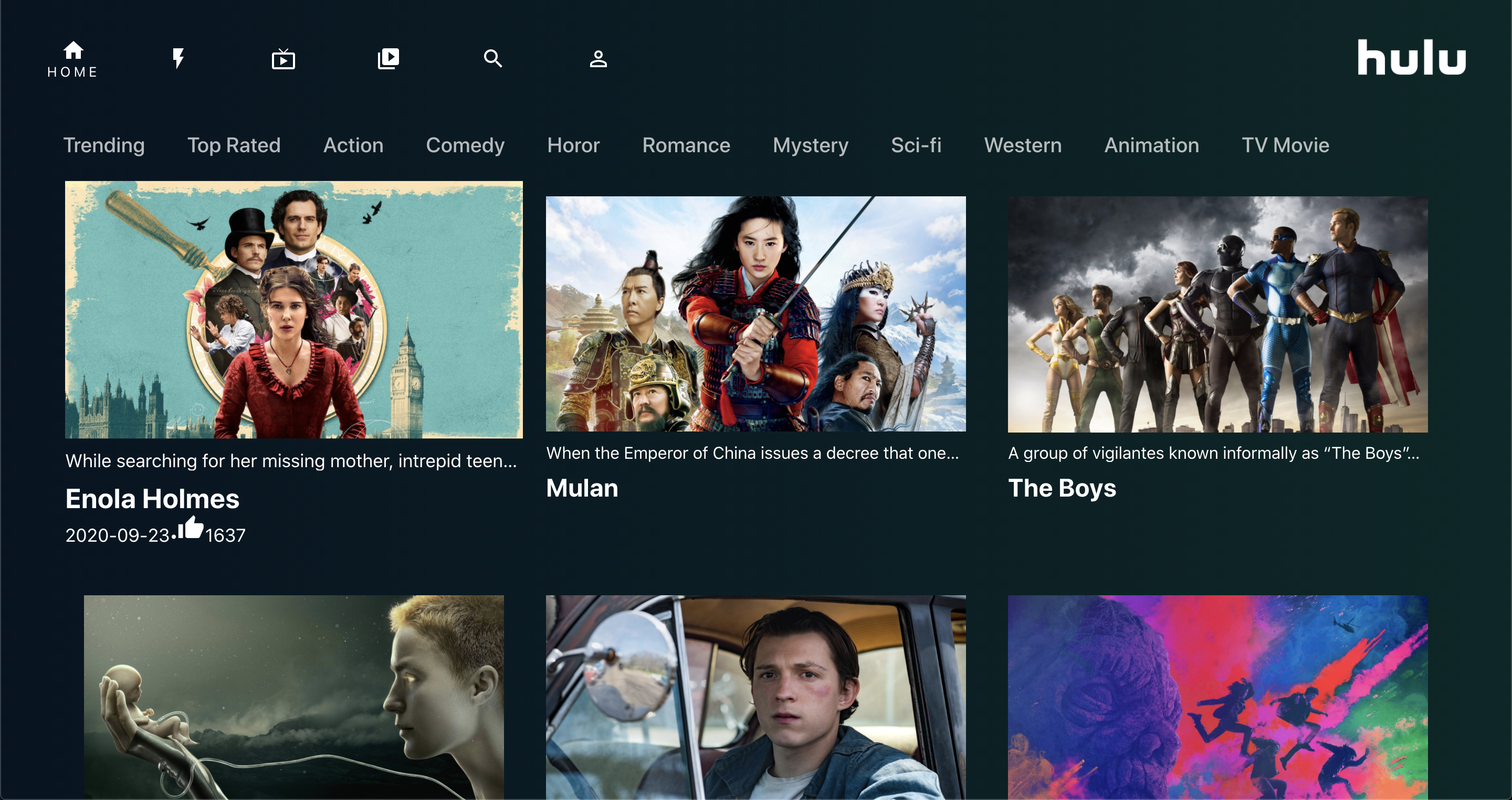Click the hulu logo
The height and width of the screenshot is (800, 1512).
pos(1411,58)
